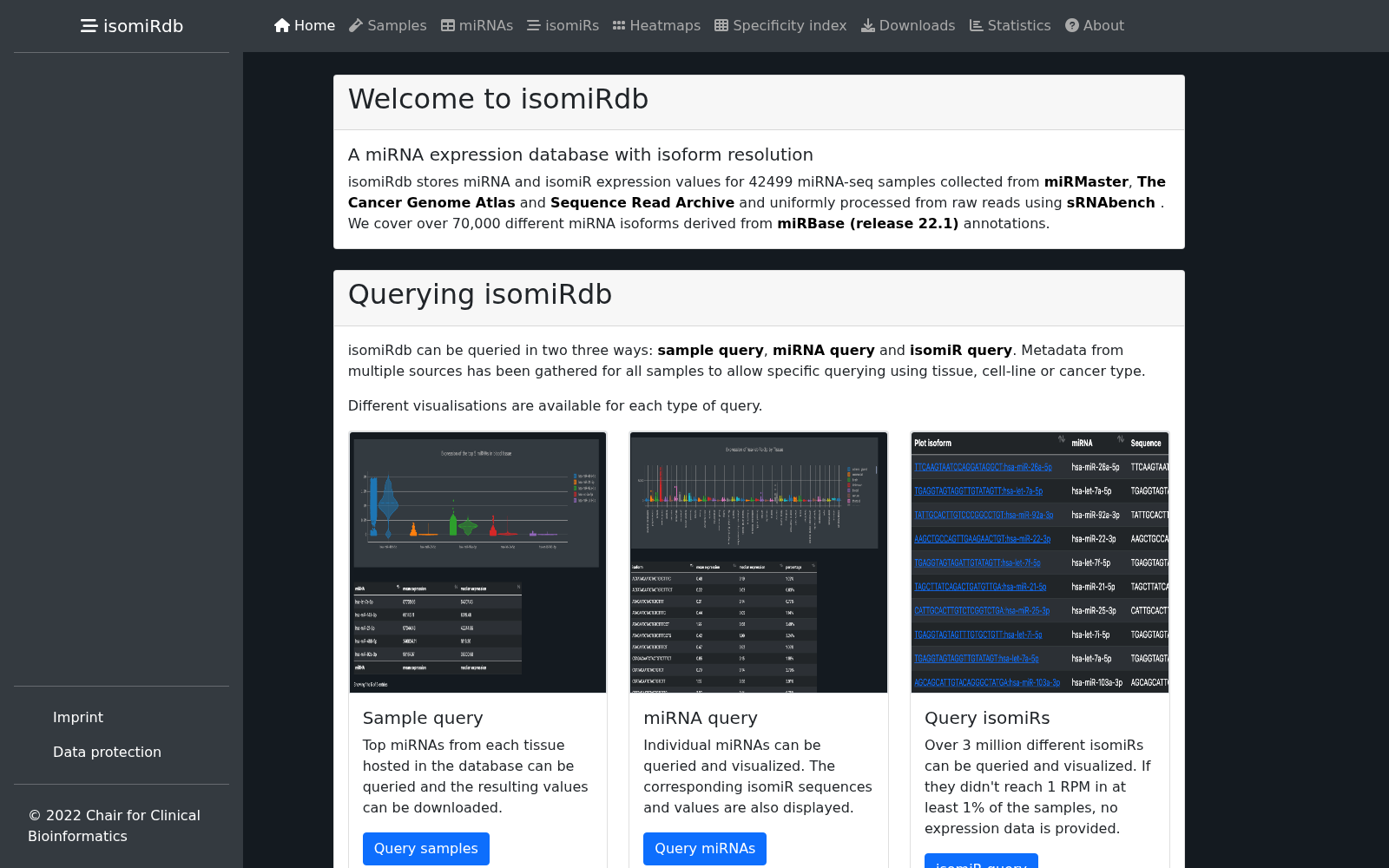Click the Statistics chart icon

[x=977, y=25]
